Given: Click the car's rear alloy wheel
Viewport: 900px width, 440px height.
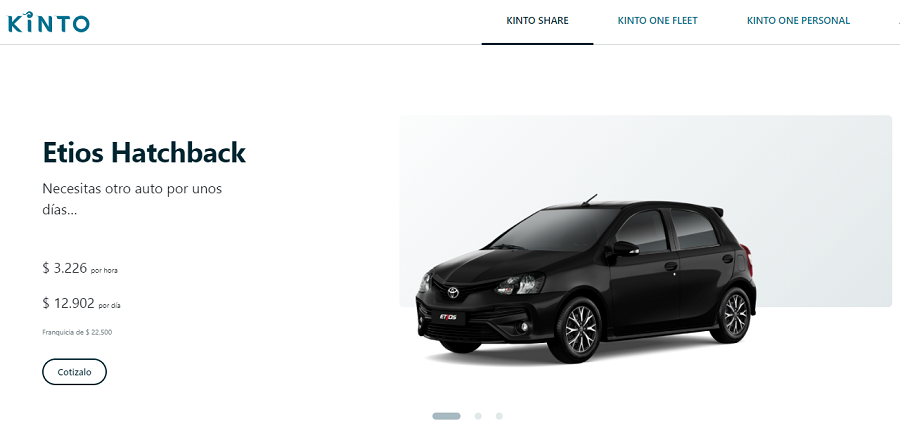Looking at the screenshot, I should coord(734,314).
